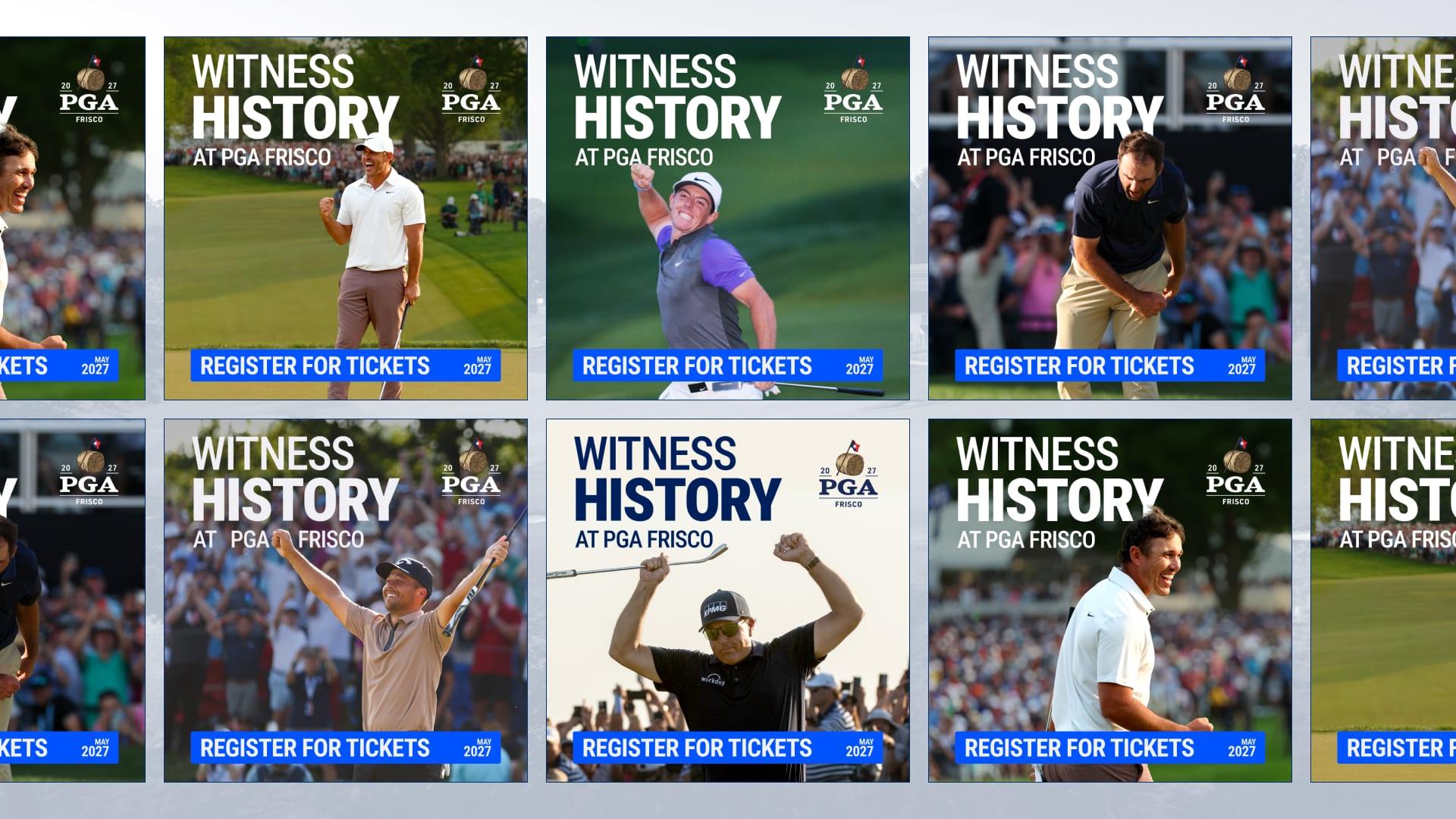Click the PGA Frisco logo on the cut-off top-left card
This screenshot has height=819, width=1456.
[x=89, y=89]
